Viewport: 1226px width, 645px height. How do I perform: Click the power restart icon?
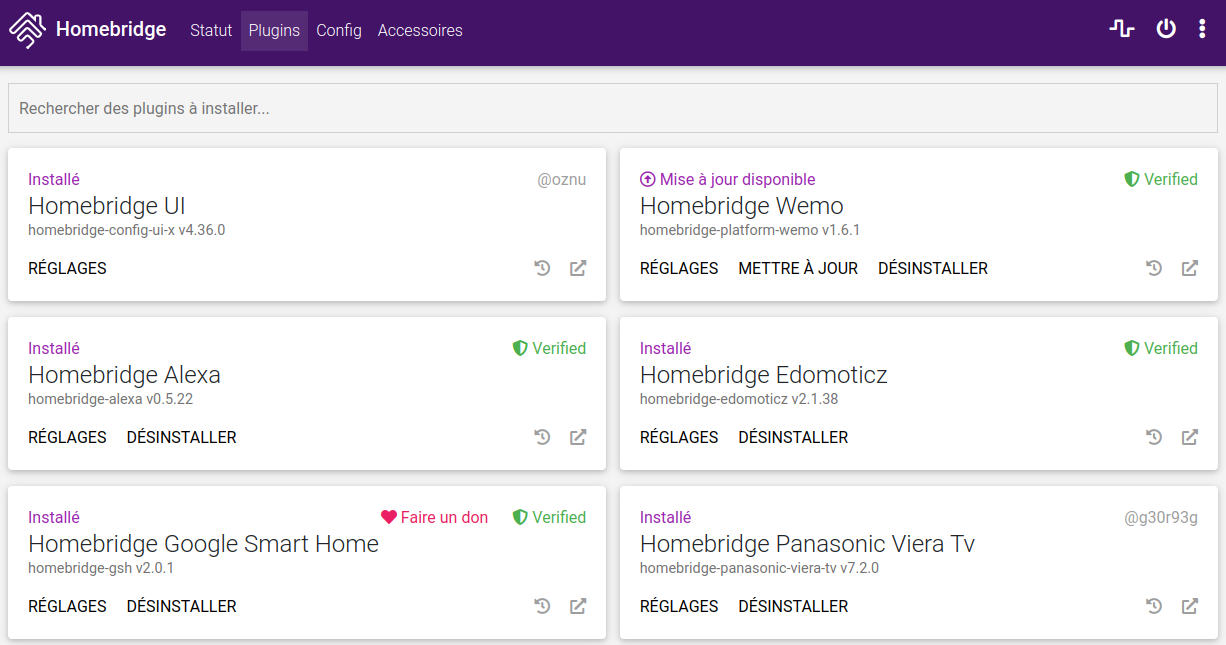1166,29
